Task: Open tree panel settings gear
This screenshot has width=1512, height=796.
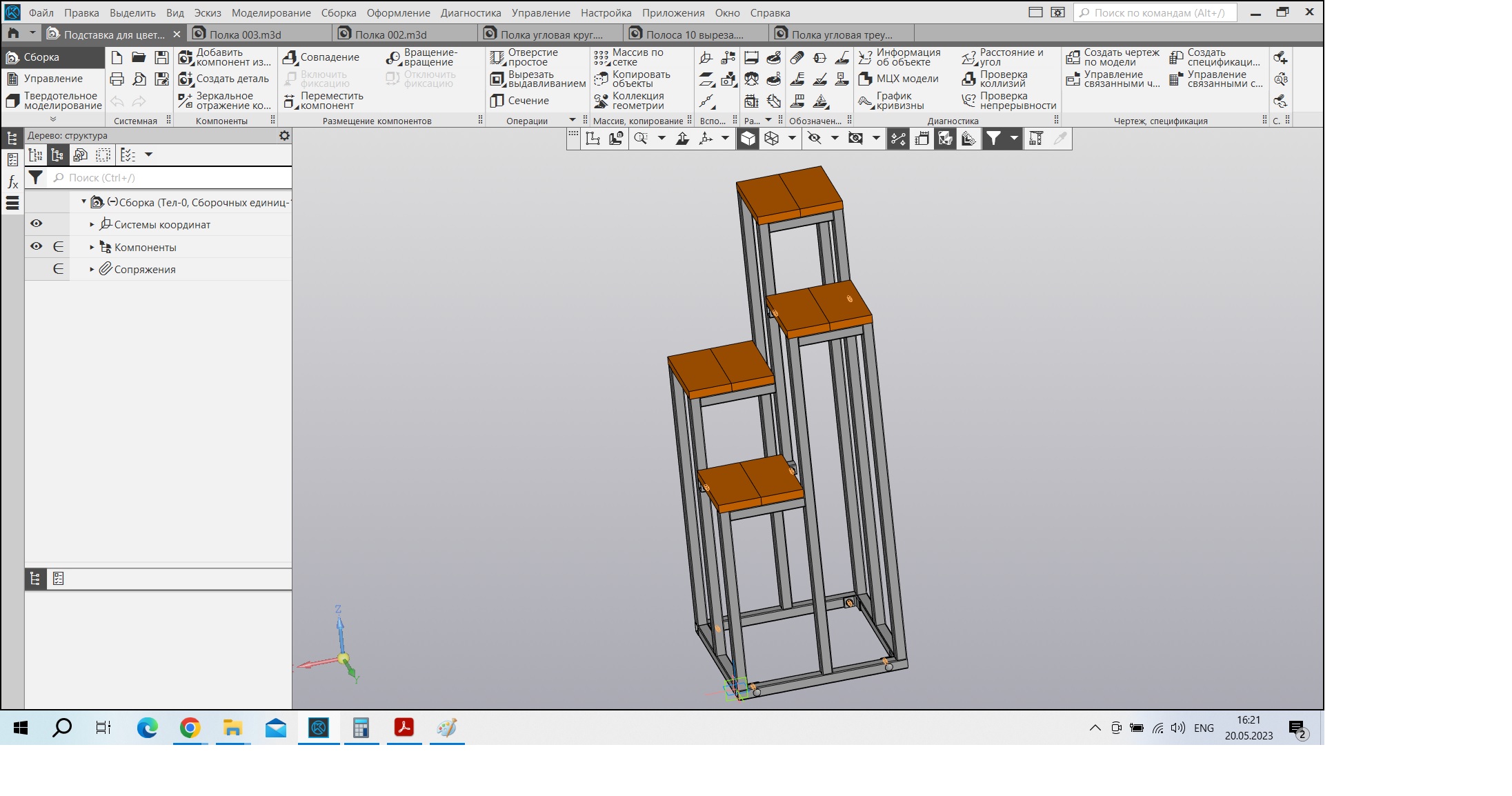Action: click(284, 136)
